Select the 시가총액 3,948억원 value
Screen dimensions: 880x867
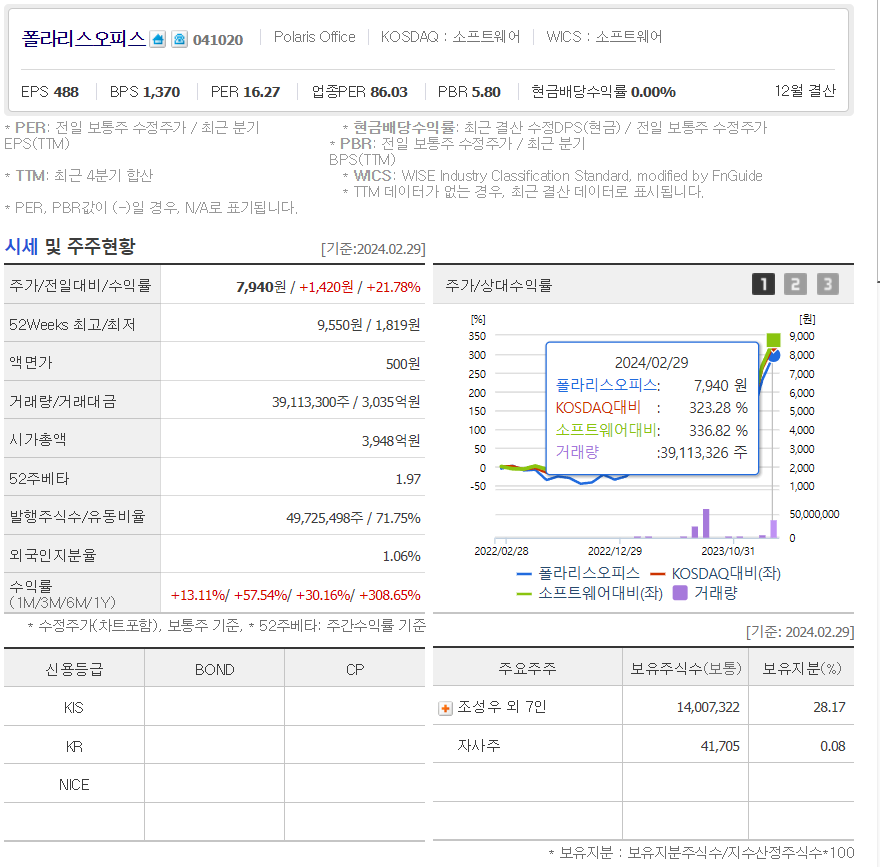pos(391,441)
